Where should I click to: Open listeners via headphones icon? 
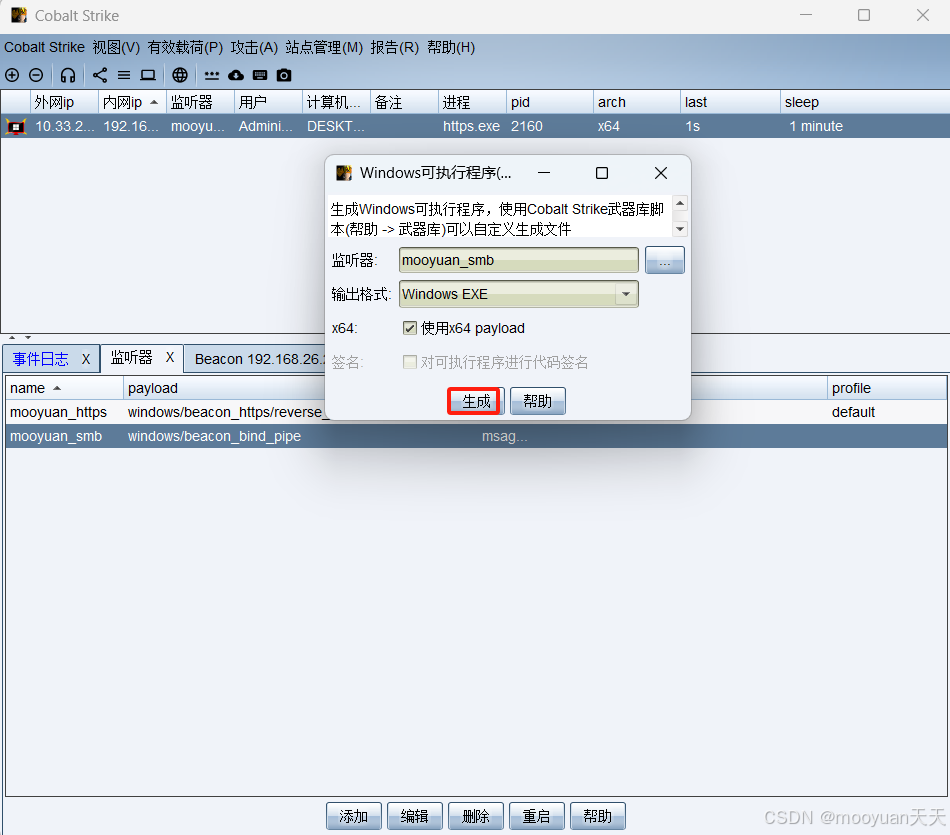click(68, 75)
